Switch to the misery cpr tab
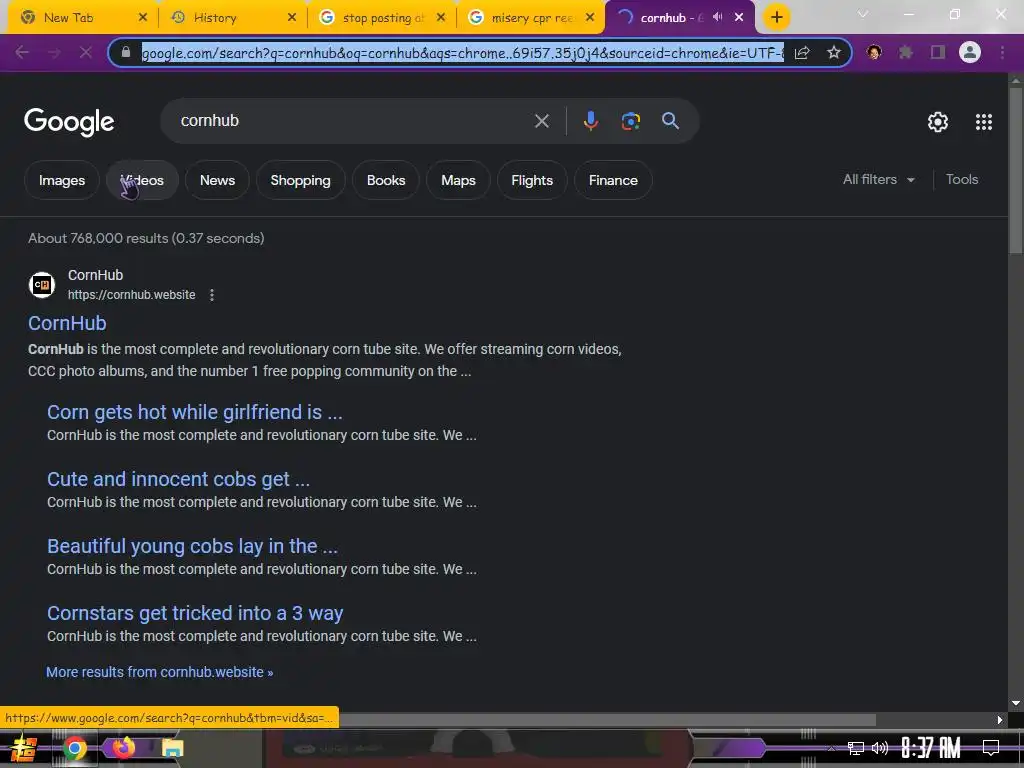The width and height of the screenshot is (1024, 768). tap(532, 18)
